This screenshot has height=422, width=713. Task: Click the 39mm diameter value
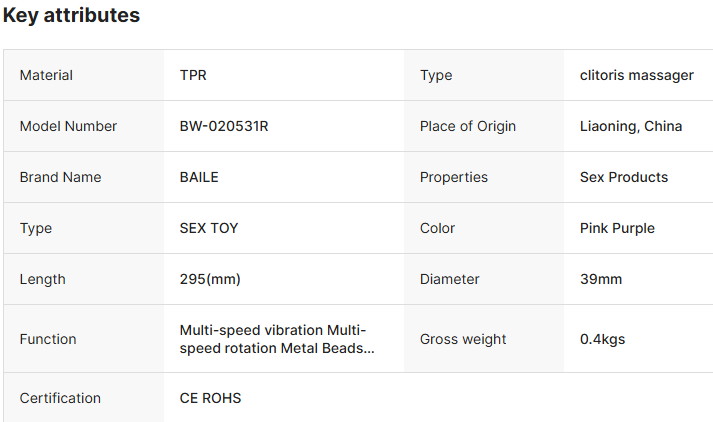click(601, 279)
